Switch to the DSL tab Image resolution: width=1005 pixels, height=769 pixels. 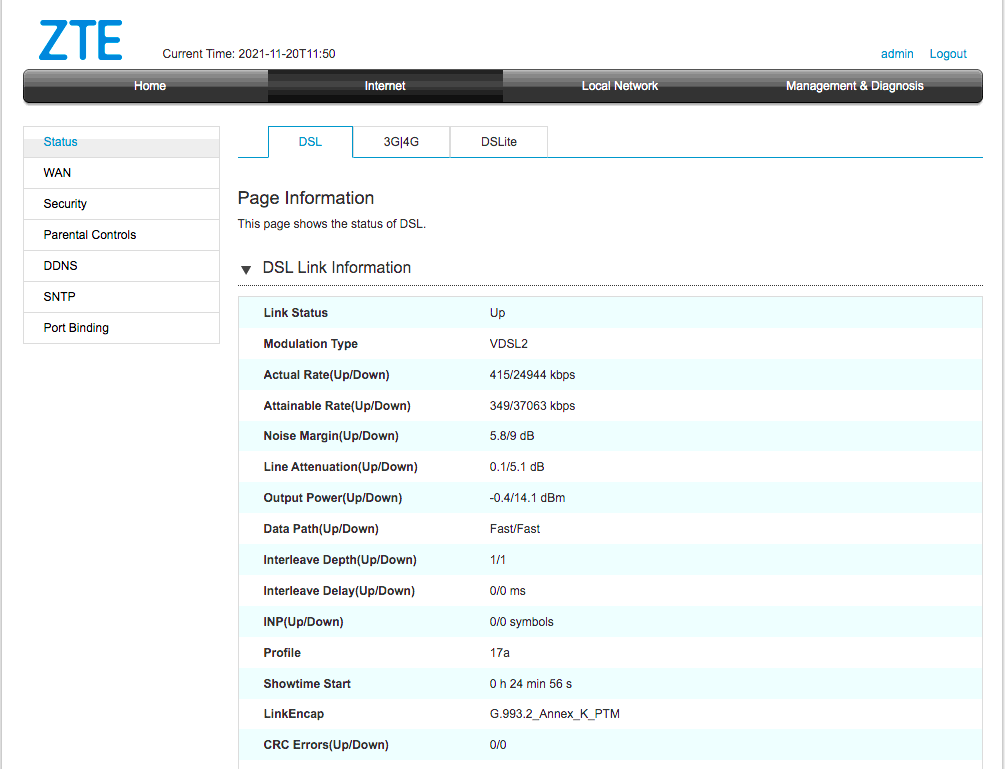click(310, 142)
